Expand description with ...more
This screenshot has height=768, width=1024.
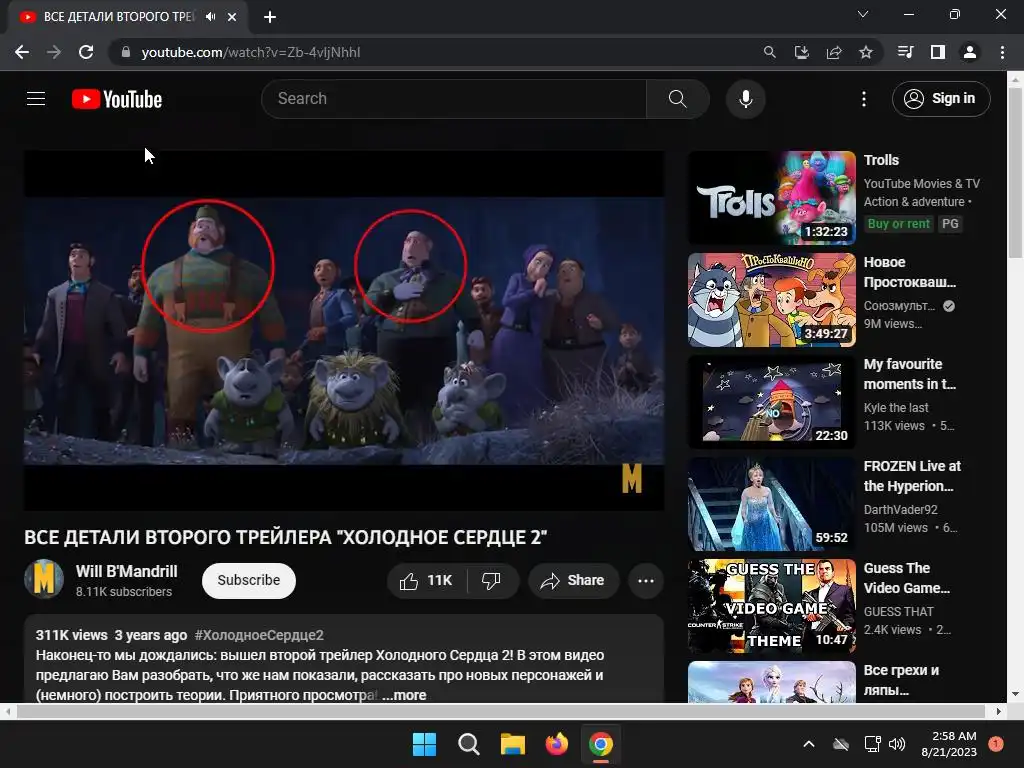(404, 696)
